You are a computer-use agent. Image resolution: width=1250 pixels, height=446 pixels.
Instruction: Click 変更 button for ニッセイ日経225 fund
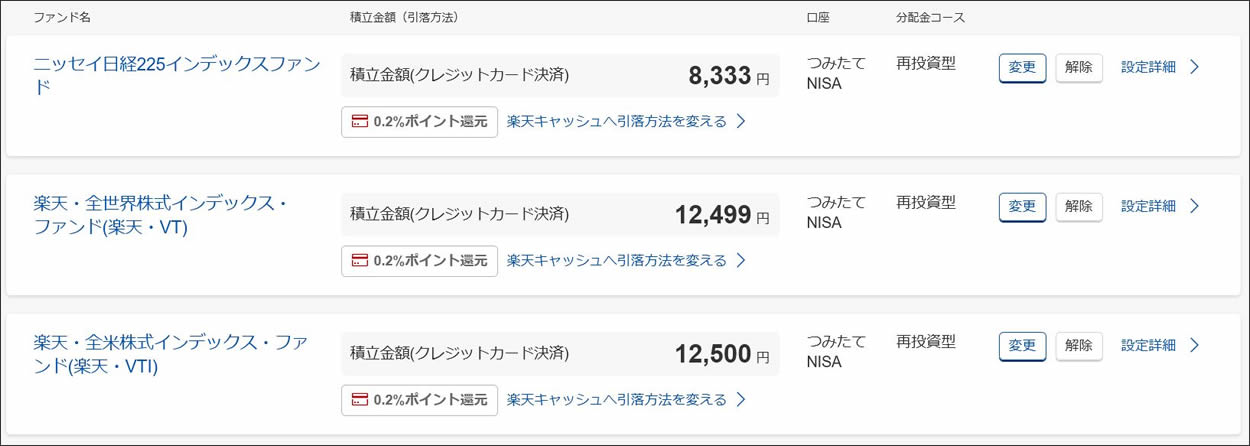point(1022,68)
